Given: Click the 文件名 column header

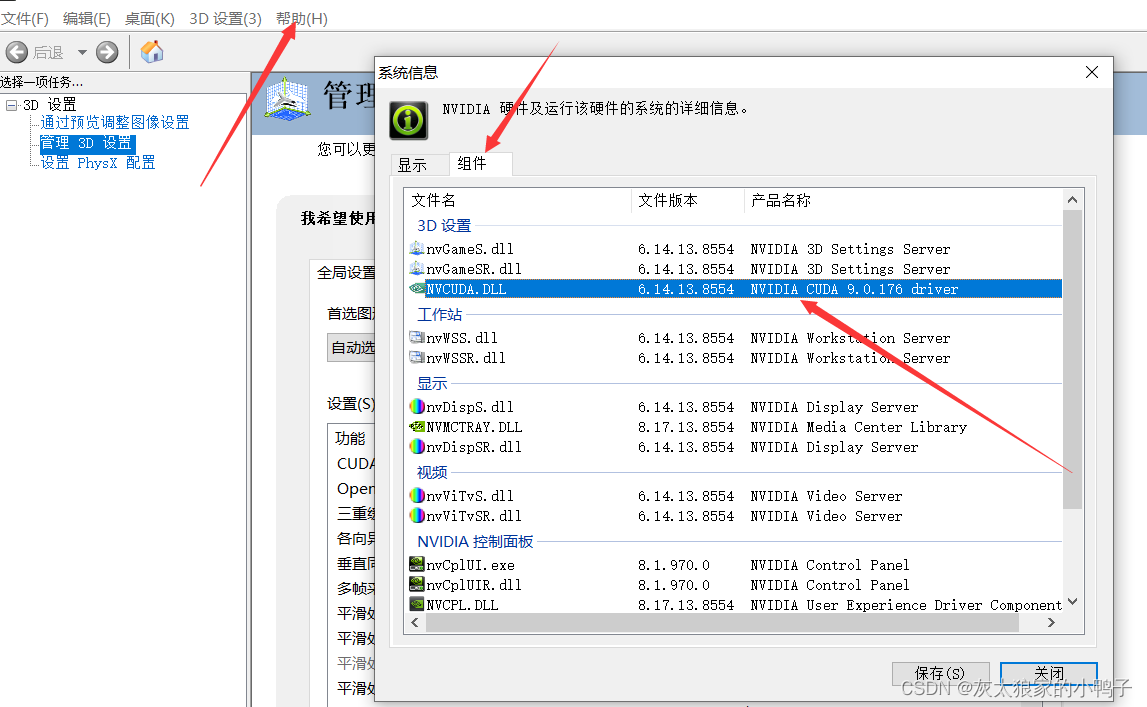Looking at the screenshot, I should (518, 200).
